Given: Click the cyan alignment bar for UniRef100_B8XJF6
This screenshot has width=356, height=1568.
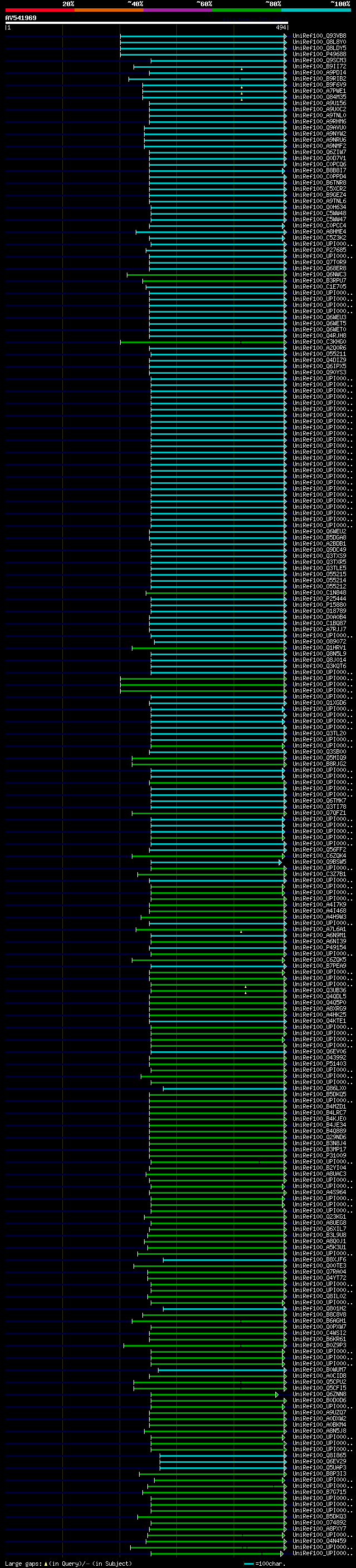Looking at the screenshot, I should pos(225,1259).
